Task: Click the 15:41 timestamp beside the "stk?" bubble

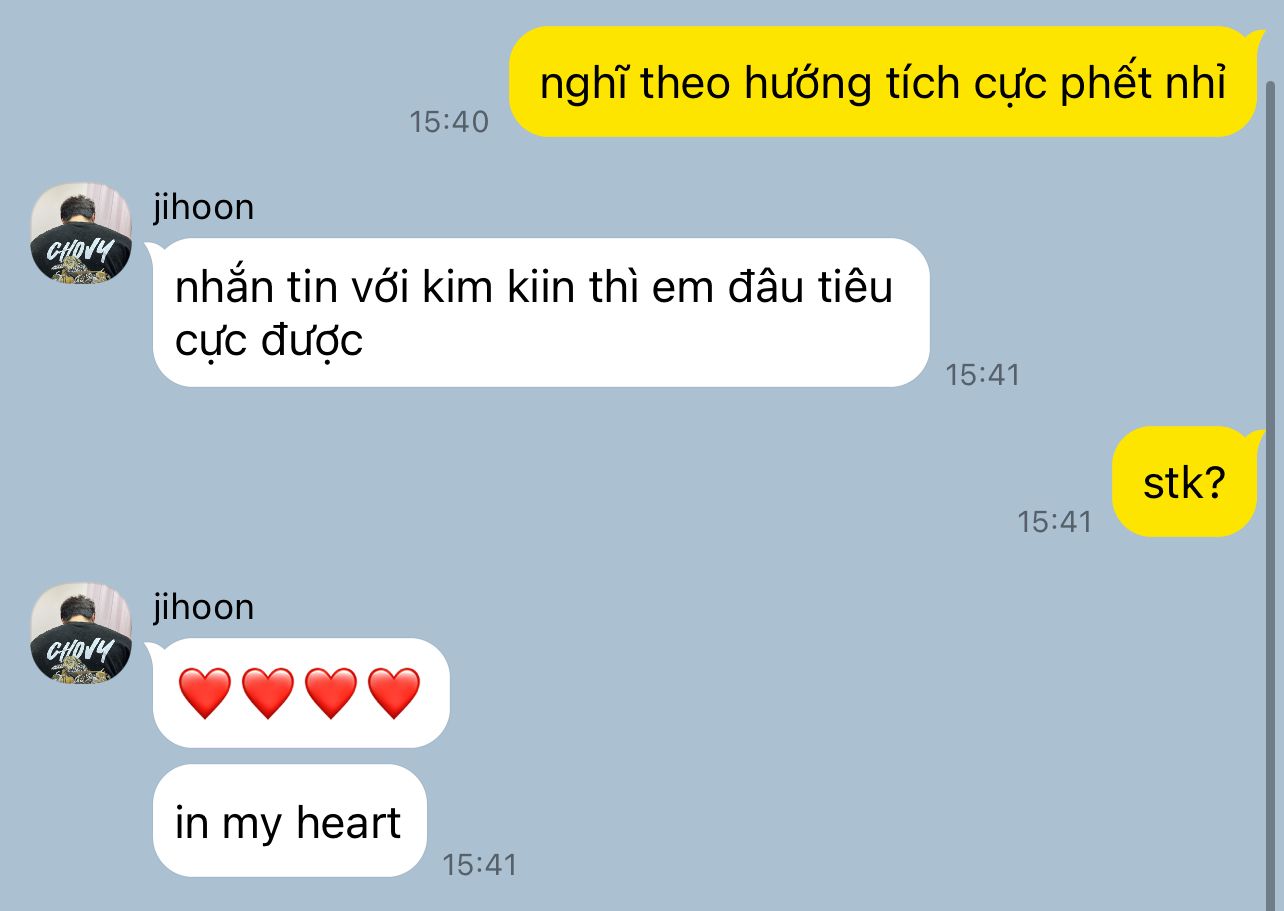Action: click(1054, 521)
